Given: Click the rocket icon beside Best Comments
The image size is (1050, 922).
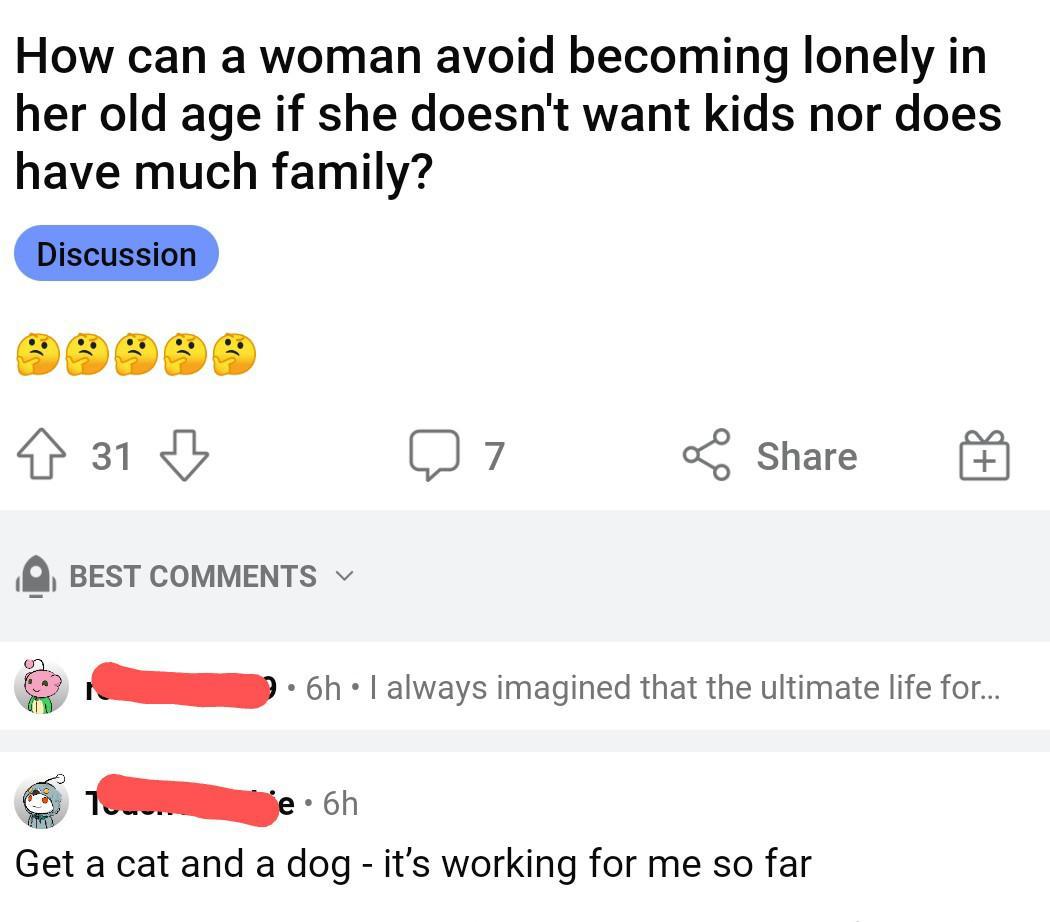Looking at the screenshot, I should tap(36, 577).
